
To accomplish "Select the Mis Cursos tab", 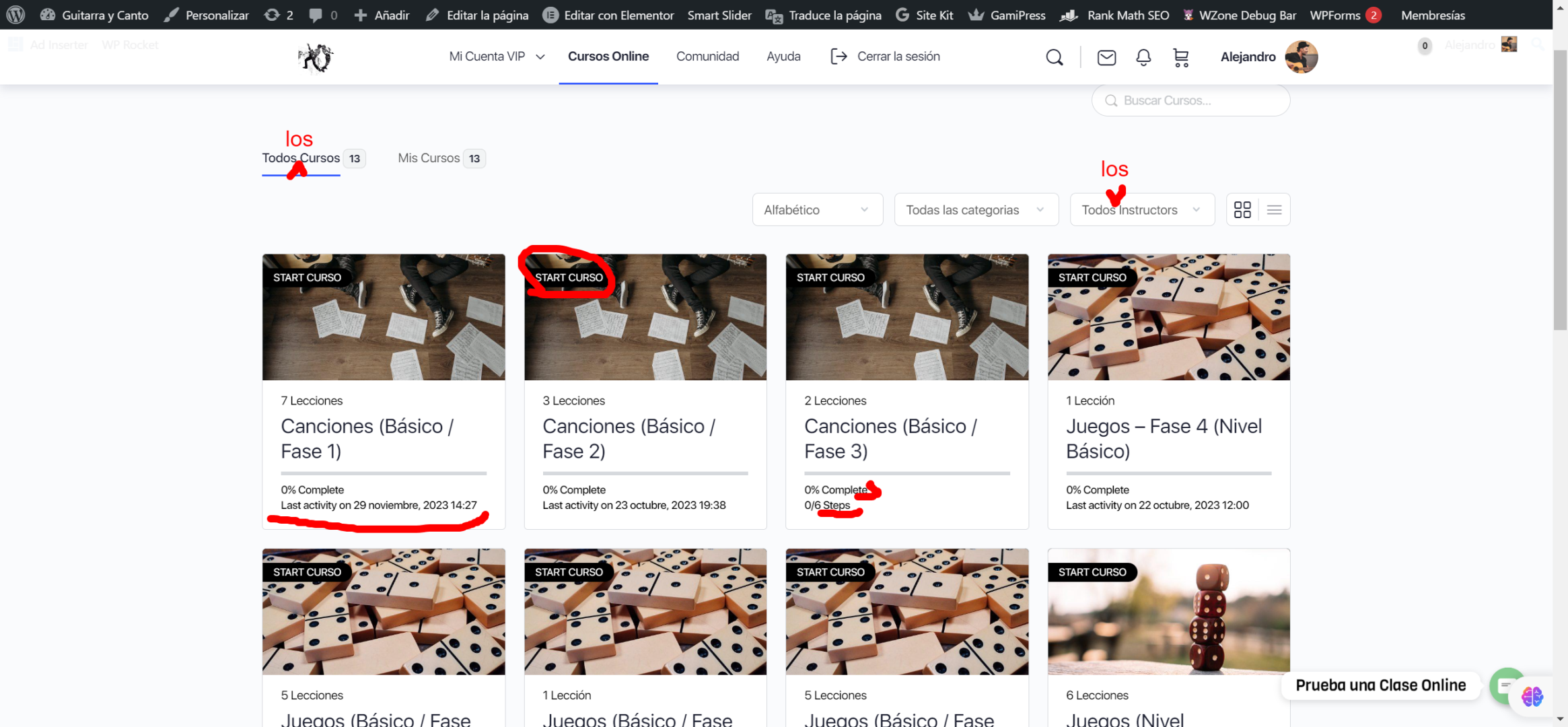I will (x=441, y=158).
